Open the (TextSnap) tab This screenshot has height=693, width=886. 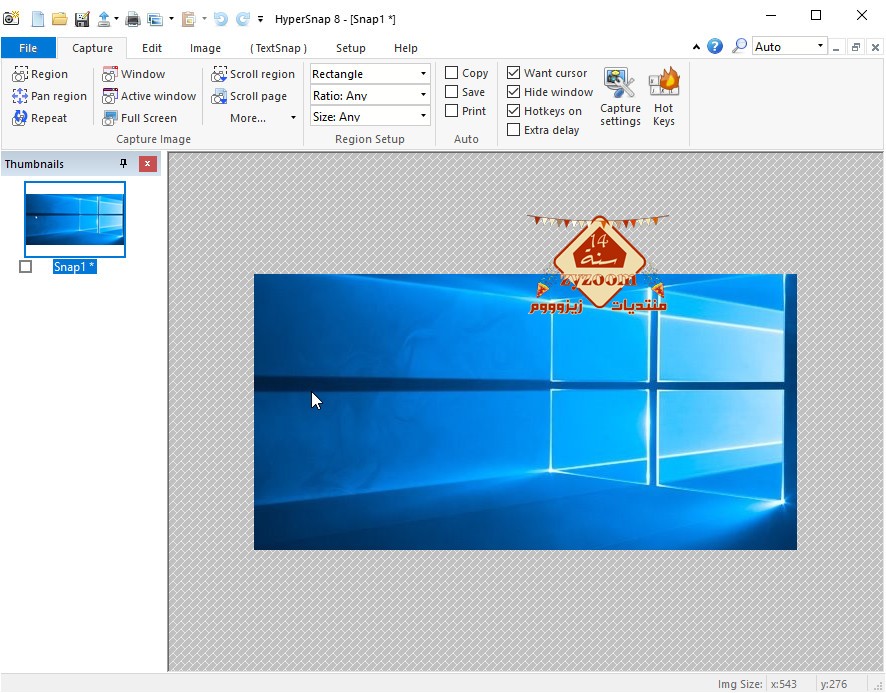click(278, 48)
